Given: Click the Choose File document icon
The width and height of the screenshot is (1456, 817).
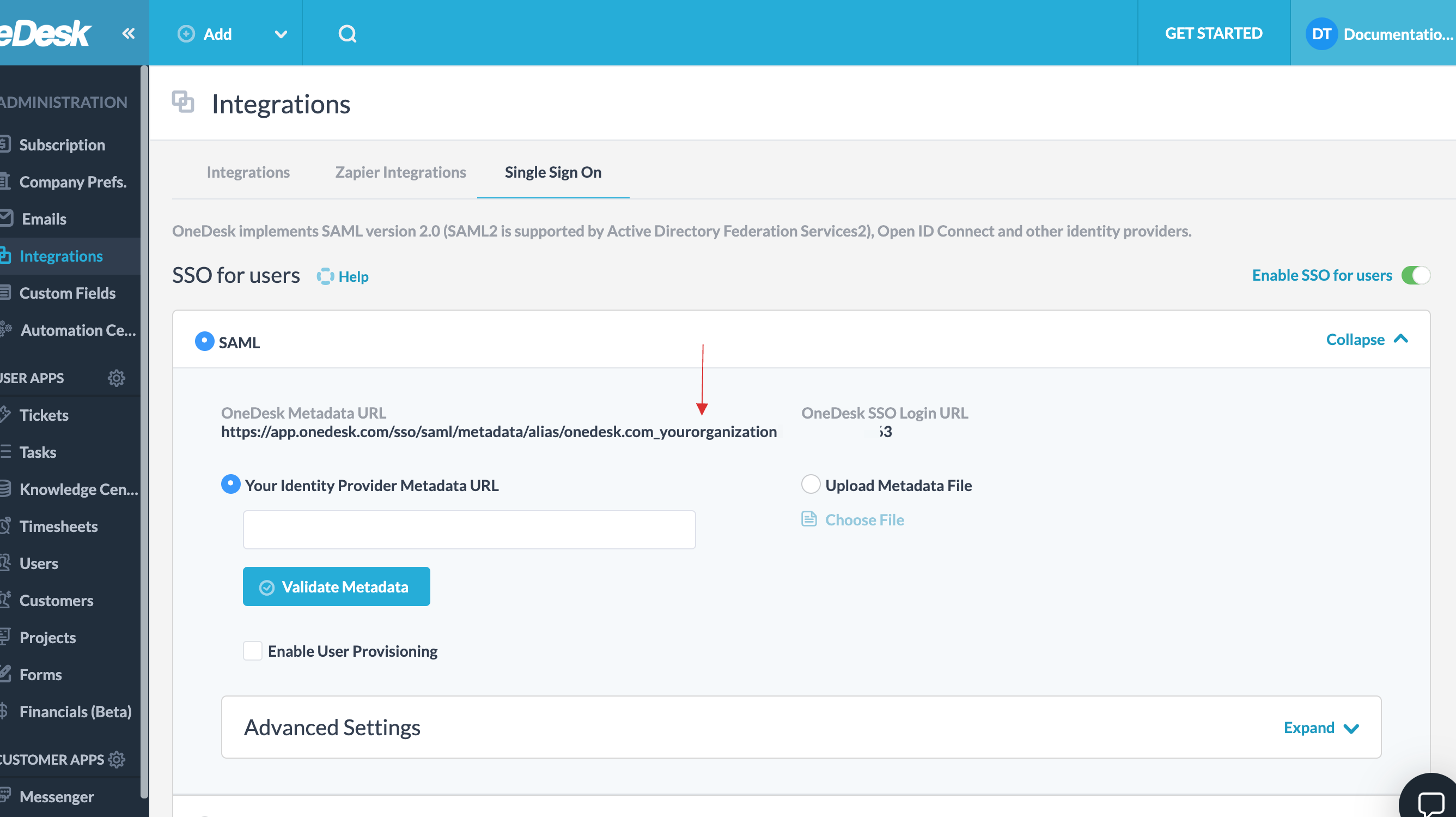Looking at the screenshot, I should tap(809, 519).
